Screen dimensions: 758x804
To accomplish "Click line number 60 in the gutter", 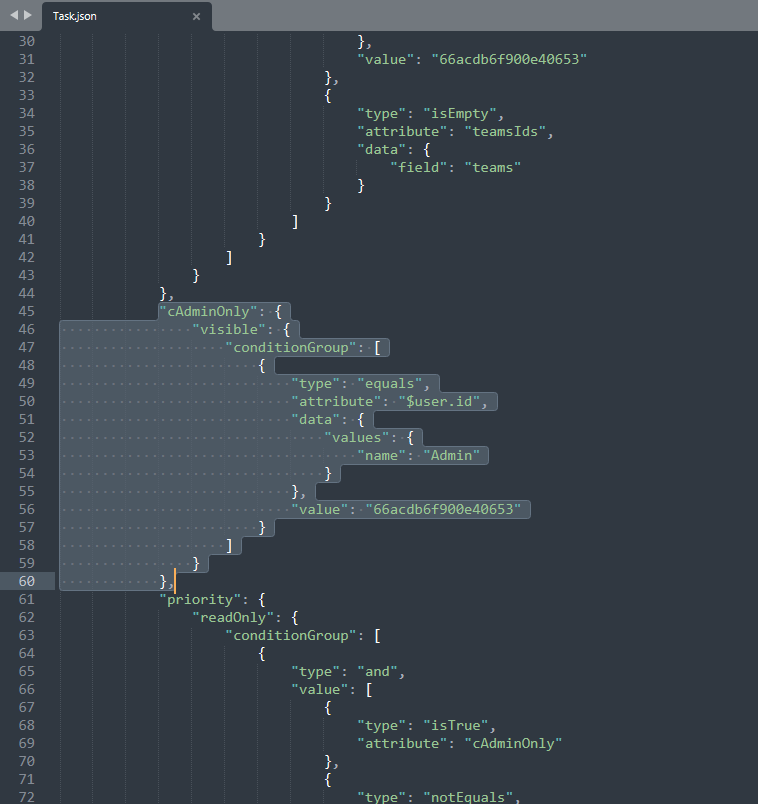I will [26, 581].
